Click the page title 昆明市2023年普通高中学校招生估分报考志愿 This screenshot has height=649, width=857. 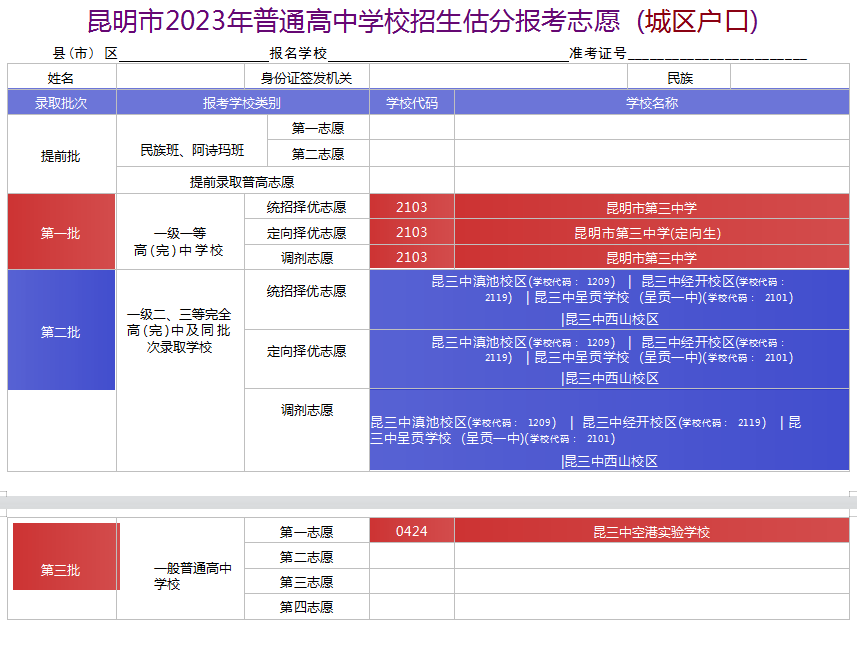pos(354,22)
